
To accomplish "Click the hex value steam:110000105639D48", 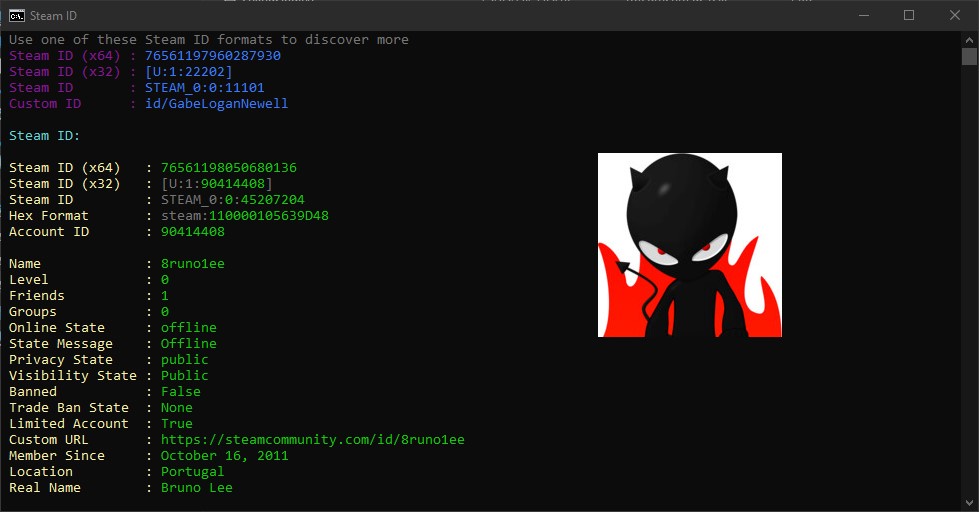I will click(245, 216).
